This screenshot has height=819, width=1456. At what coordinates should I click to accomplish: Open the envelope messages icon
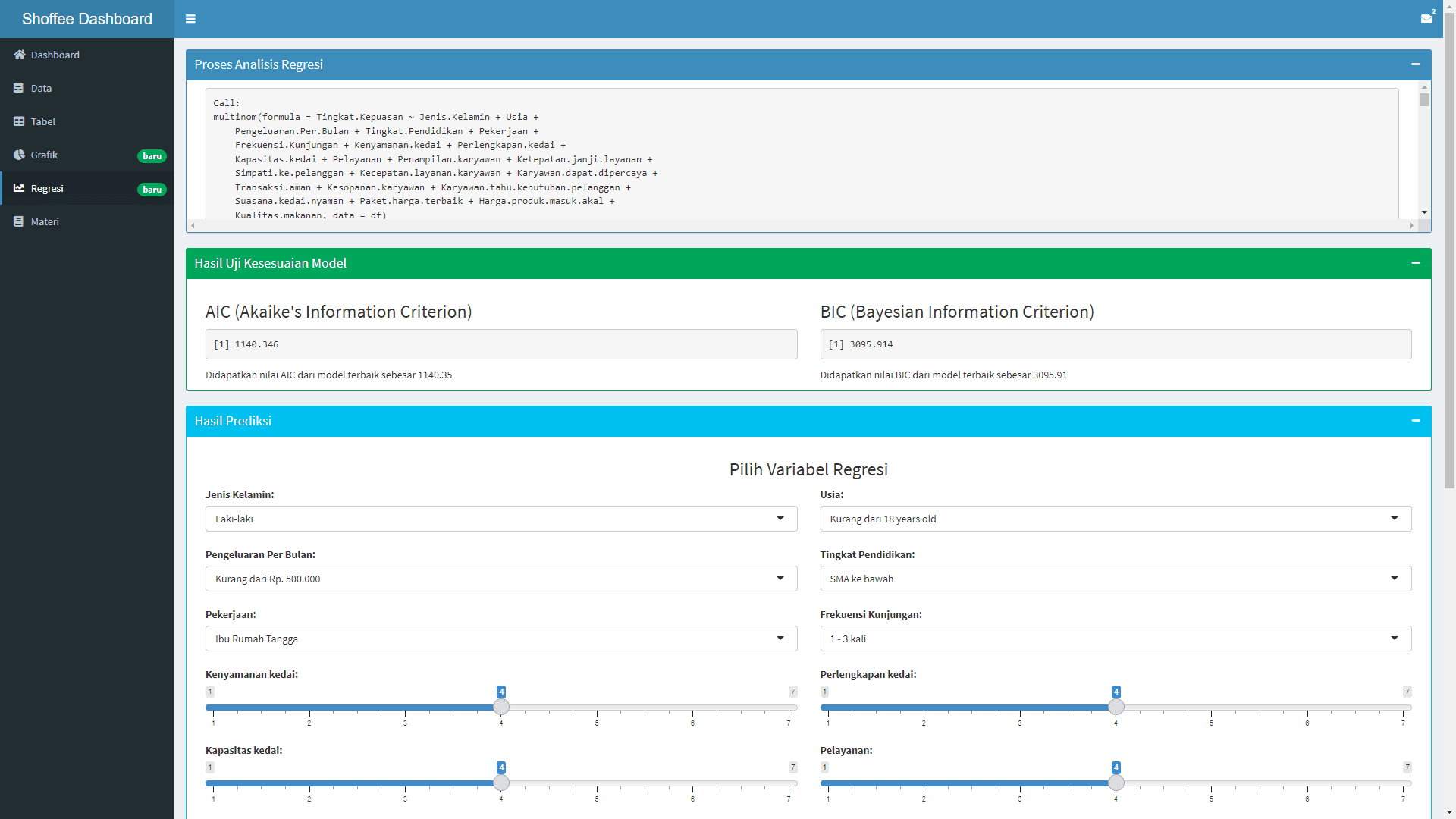[x=1426, y=19]
